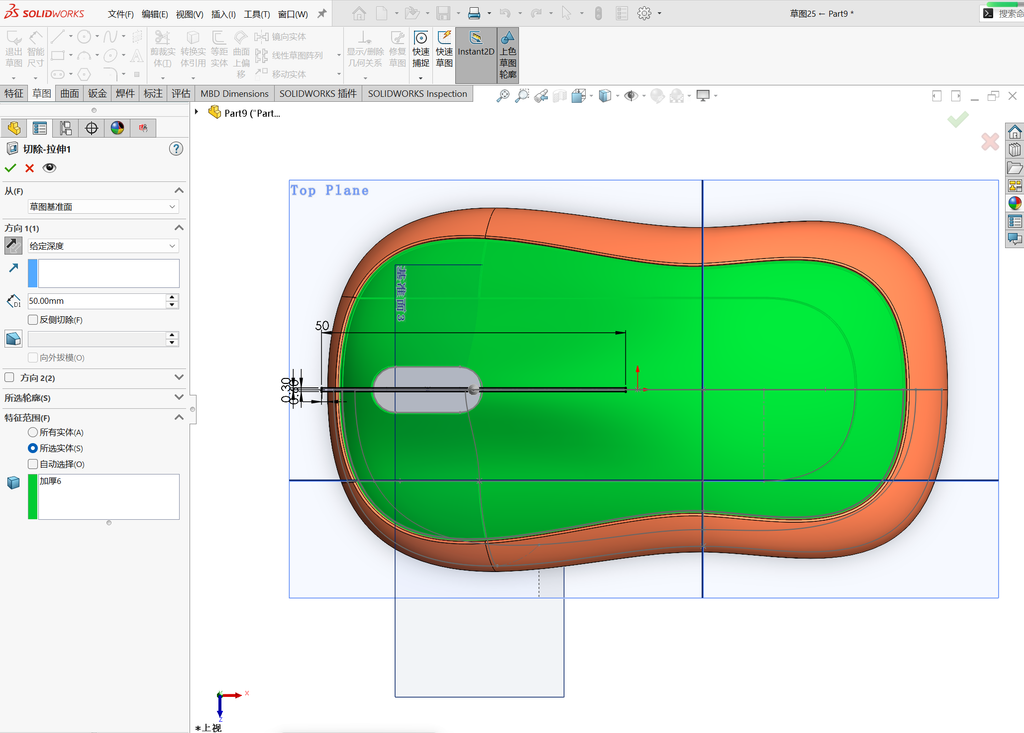
Task: Click zoom to fit magnifier icon
Action: (502, 96)
